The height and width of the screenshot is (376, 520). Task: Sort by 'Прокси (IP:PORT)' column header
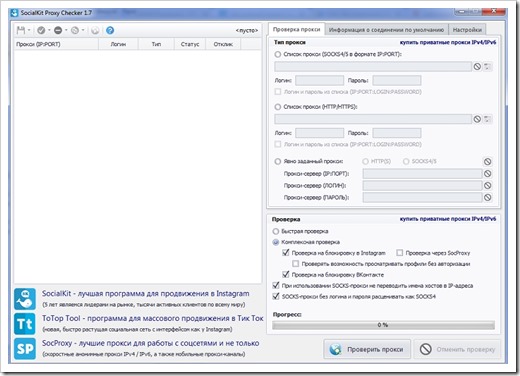56,44
